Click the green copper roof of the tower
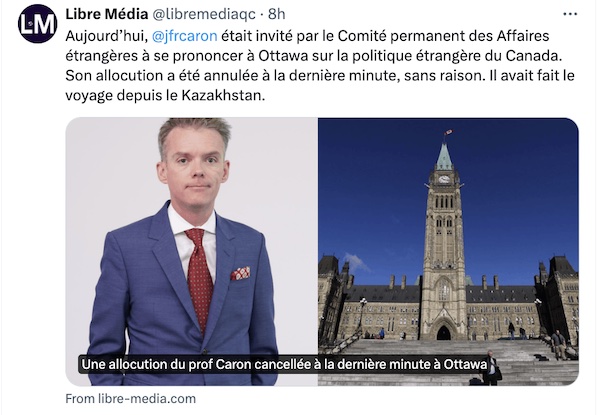Viewport: 600px width, 415px height. (x=444, y=157)
